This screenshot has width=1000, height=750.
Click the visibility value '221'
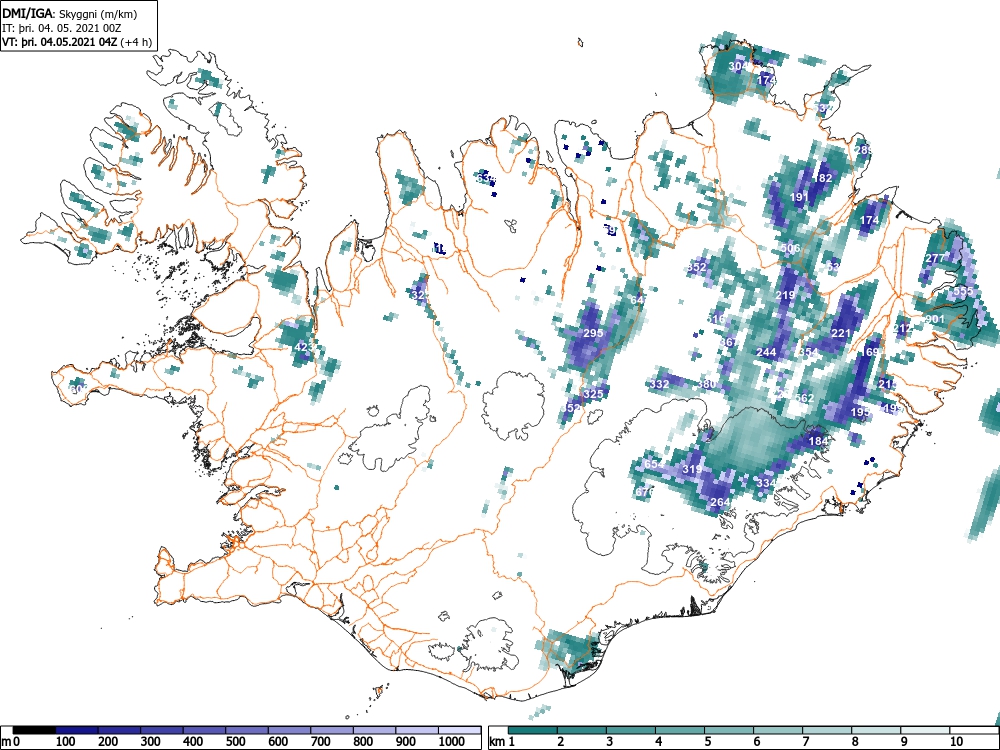click(841, 333)
